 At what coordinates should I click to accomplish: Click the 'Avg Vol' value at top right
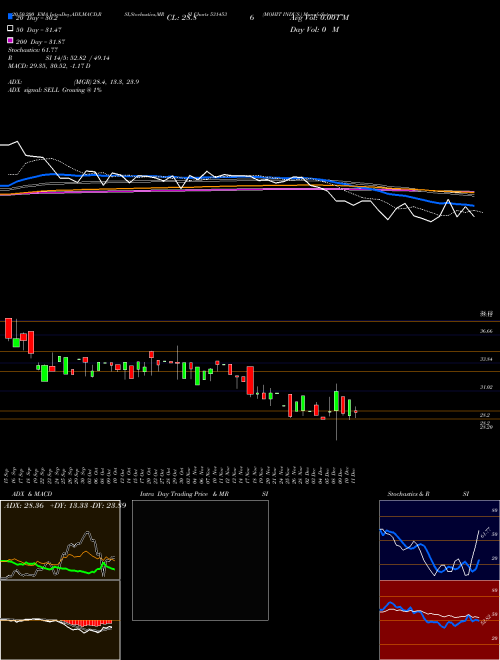tap(319, 18)
